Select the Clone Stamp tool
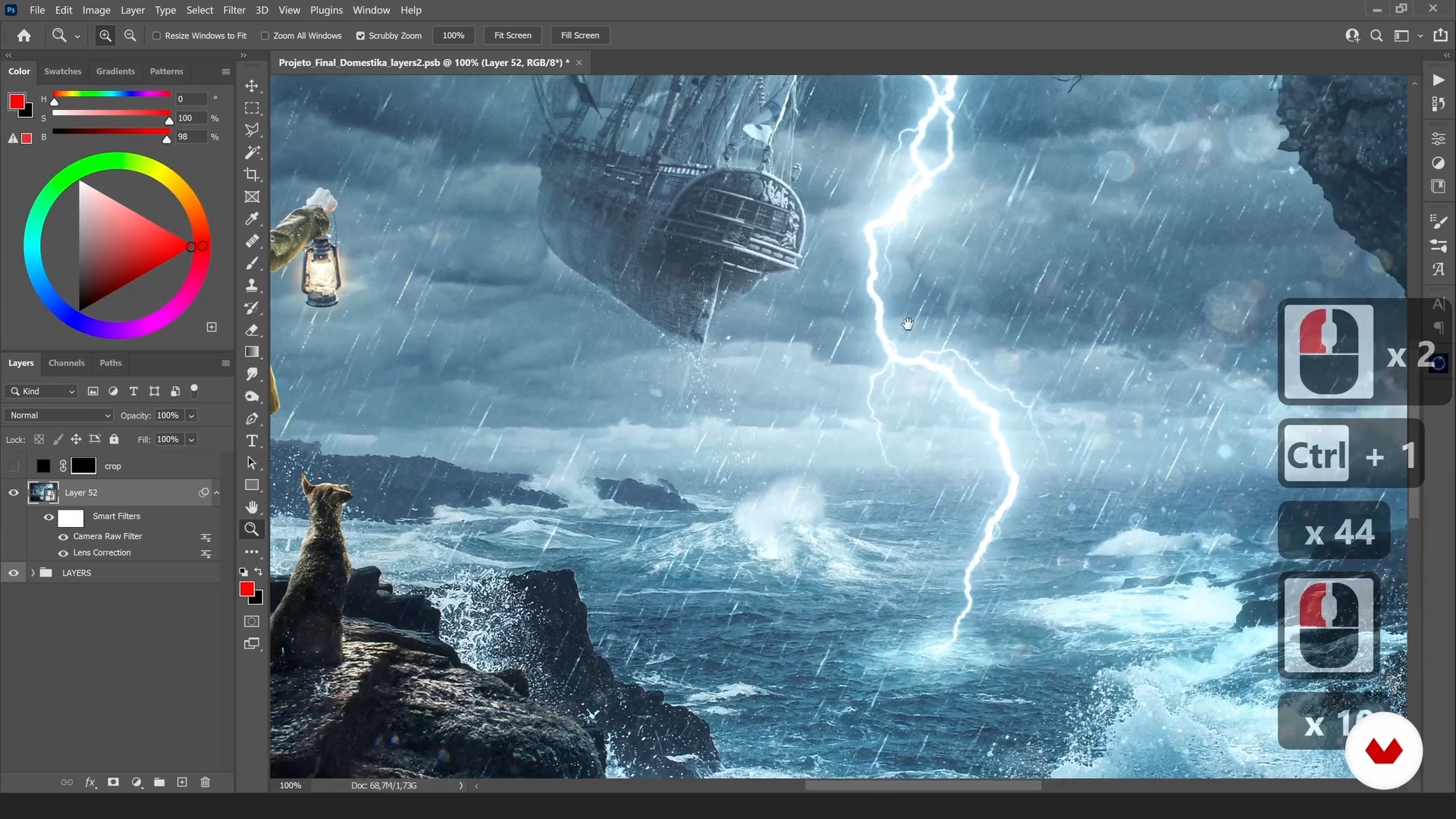Image resolution: width=1456 pixels, height=819 pixels. tap(252, 285)
